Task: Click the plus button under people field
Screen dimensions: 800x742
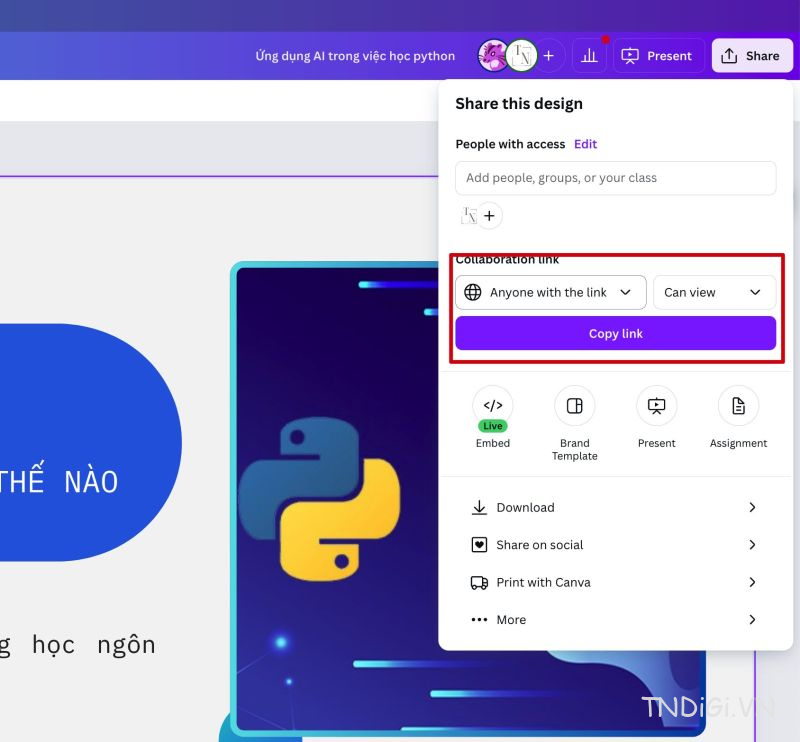Action: click(489, 216)
